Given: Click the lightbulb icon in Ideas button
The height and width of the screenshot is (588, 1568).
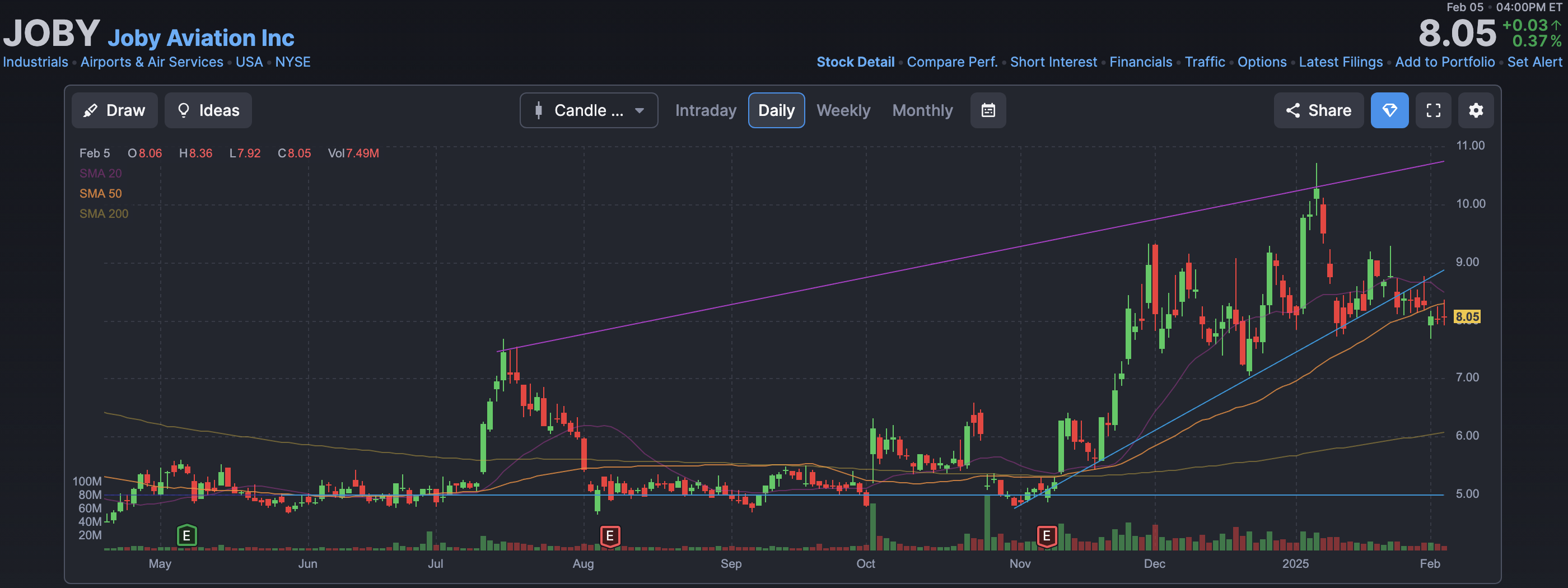Looking at the screenshot, I should tap(183, 110).
